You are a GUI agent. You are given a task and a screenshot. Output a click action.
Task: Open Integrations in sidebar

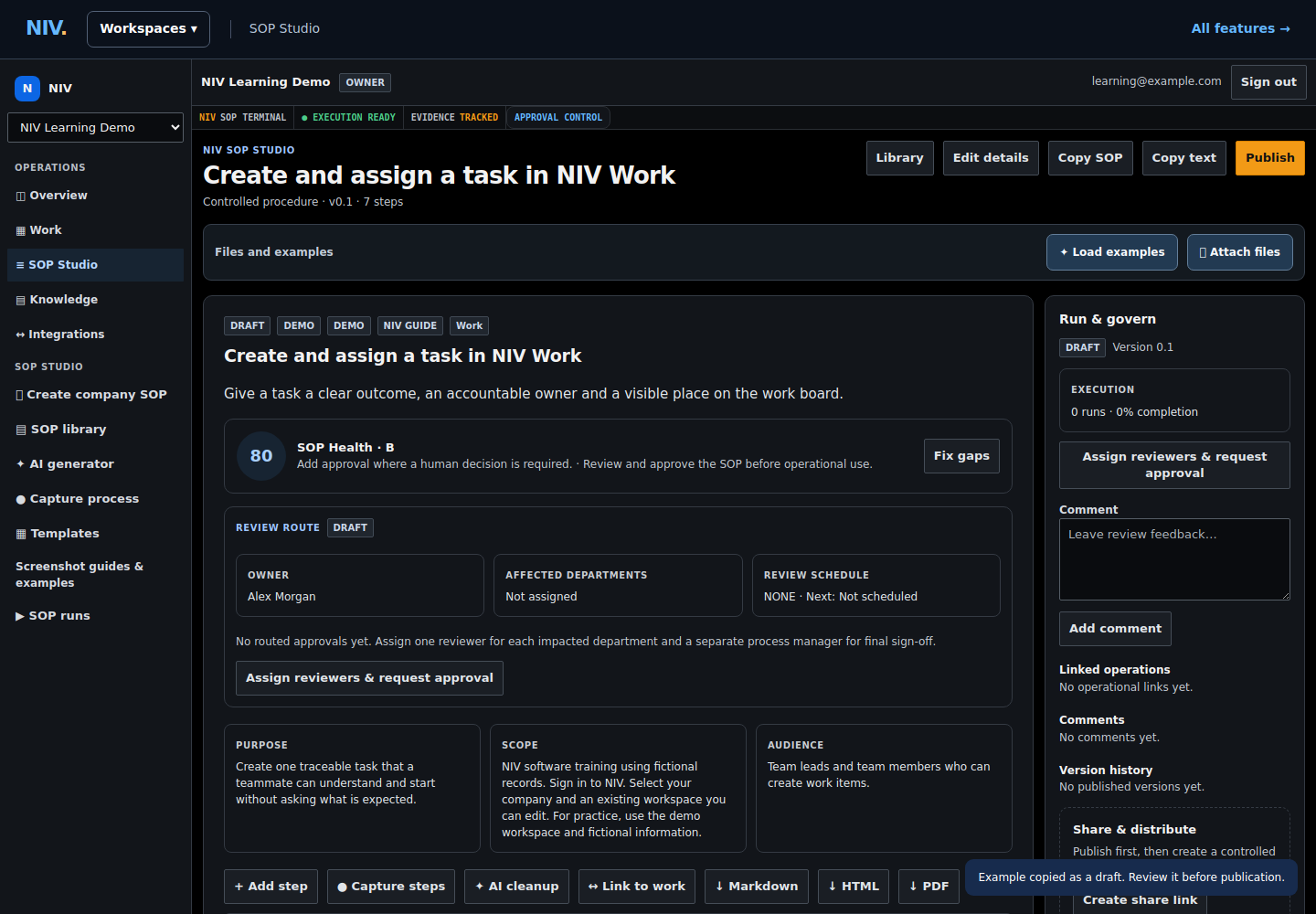(x=95, y=335)
